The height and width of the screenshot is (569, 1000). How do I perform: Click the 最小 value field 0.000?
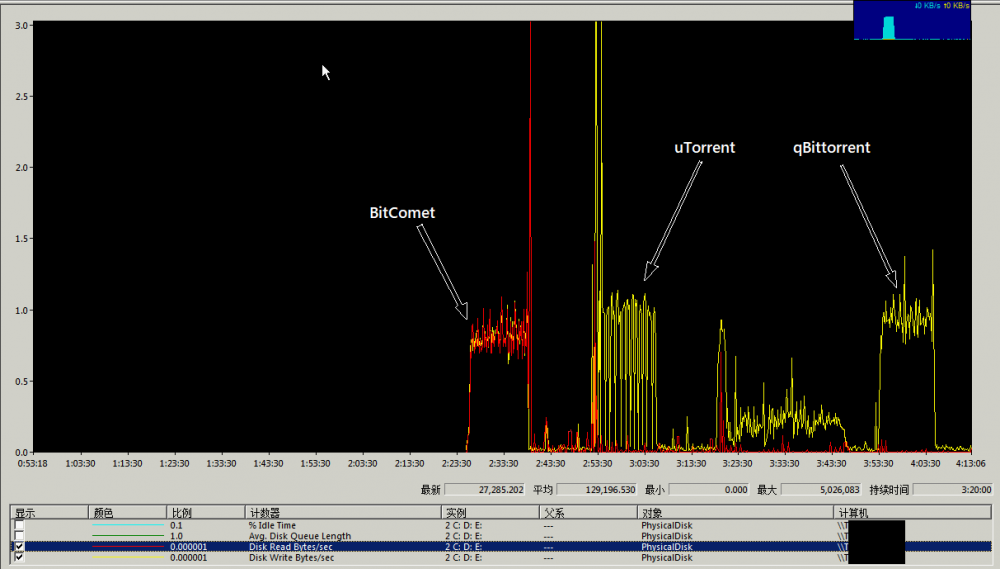point(709,489)
